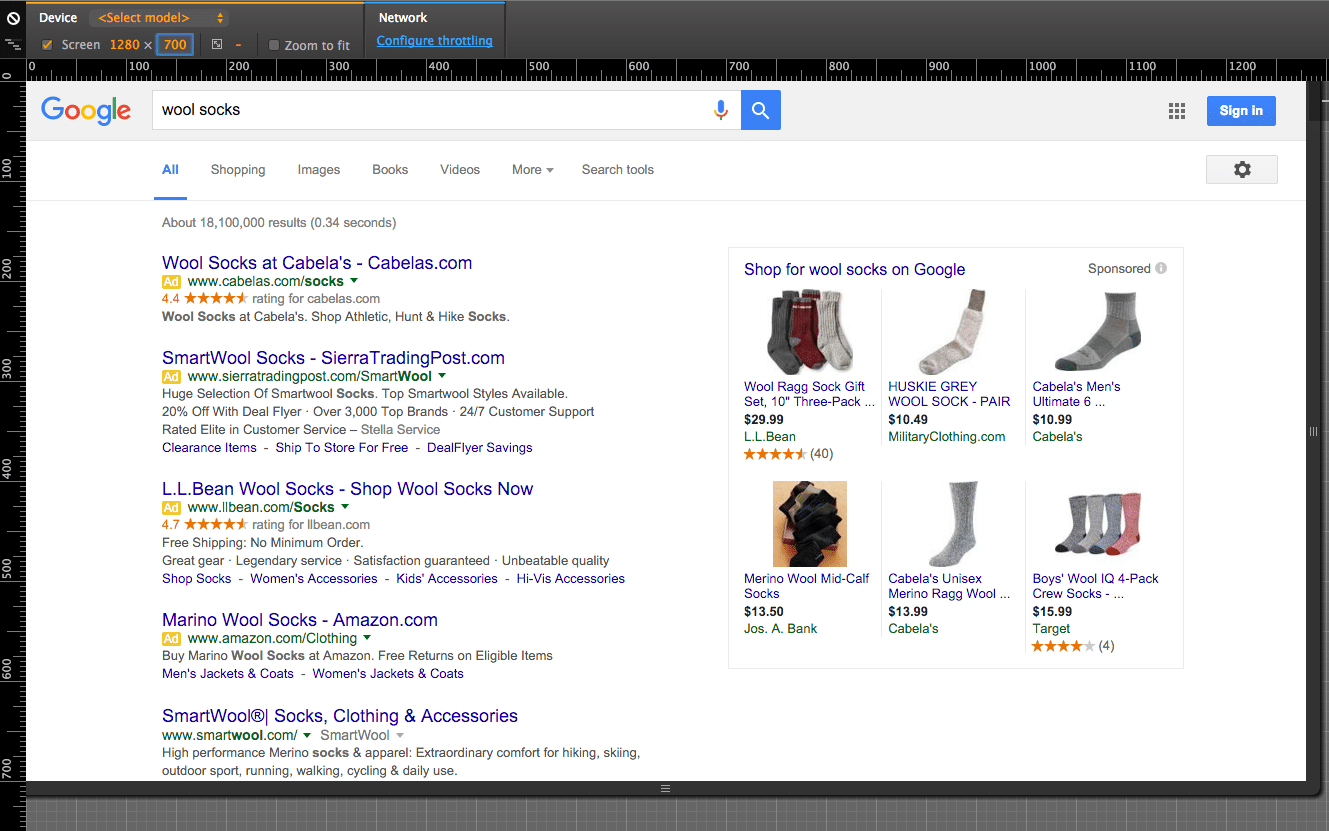The width and height of the screenshot is (1329, 831).
Task: Open Wool Socks at Cabela's result
Action: pyautogui.click(x=317, y=263)
